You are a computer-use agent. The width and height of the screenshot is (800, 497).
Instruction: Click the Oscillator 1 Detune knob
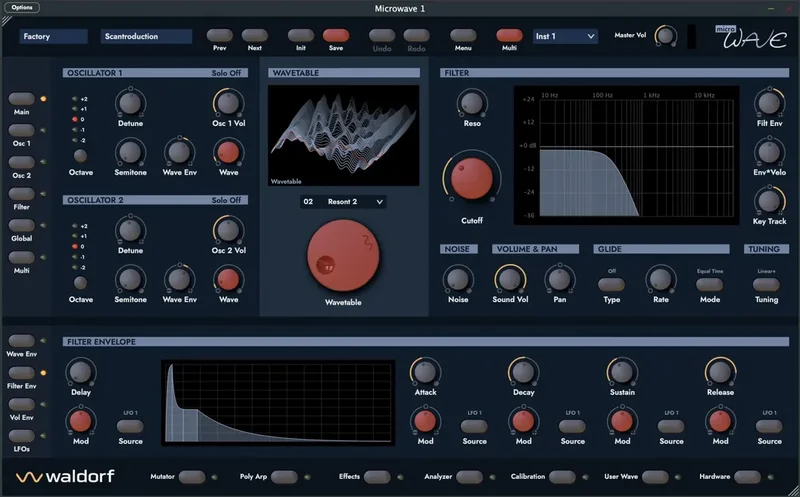pos(130,103)
